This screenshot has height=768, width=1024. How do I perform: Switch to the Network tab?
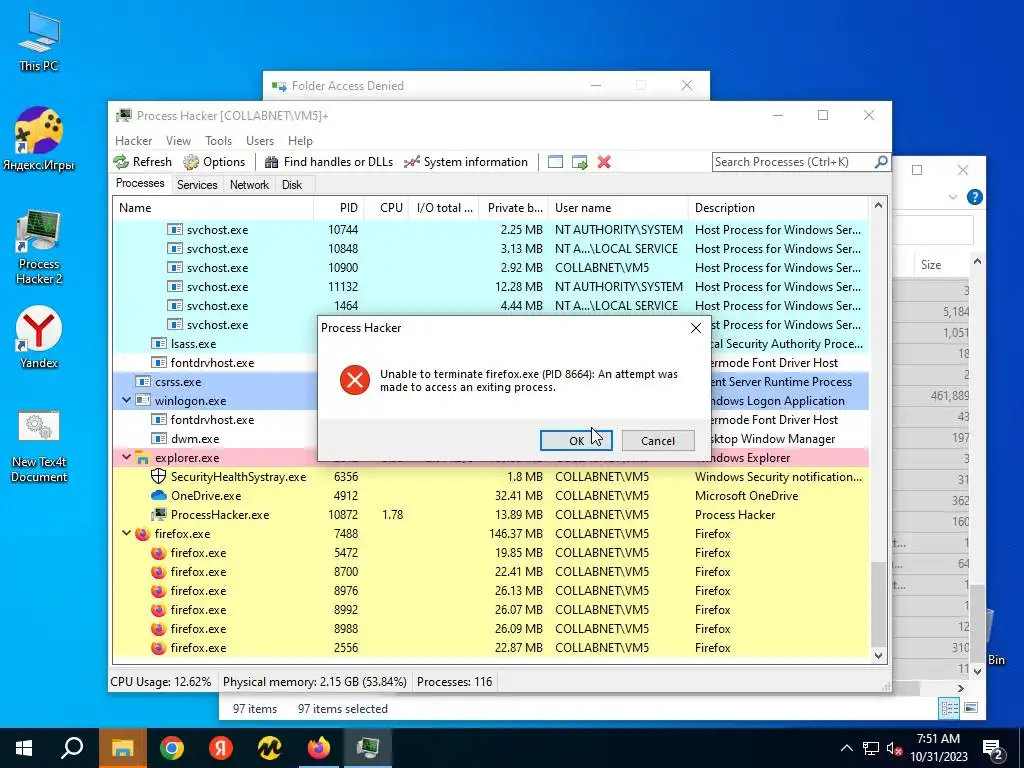[x=249, y=185]
